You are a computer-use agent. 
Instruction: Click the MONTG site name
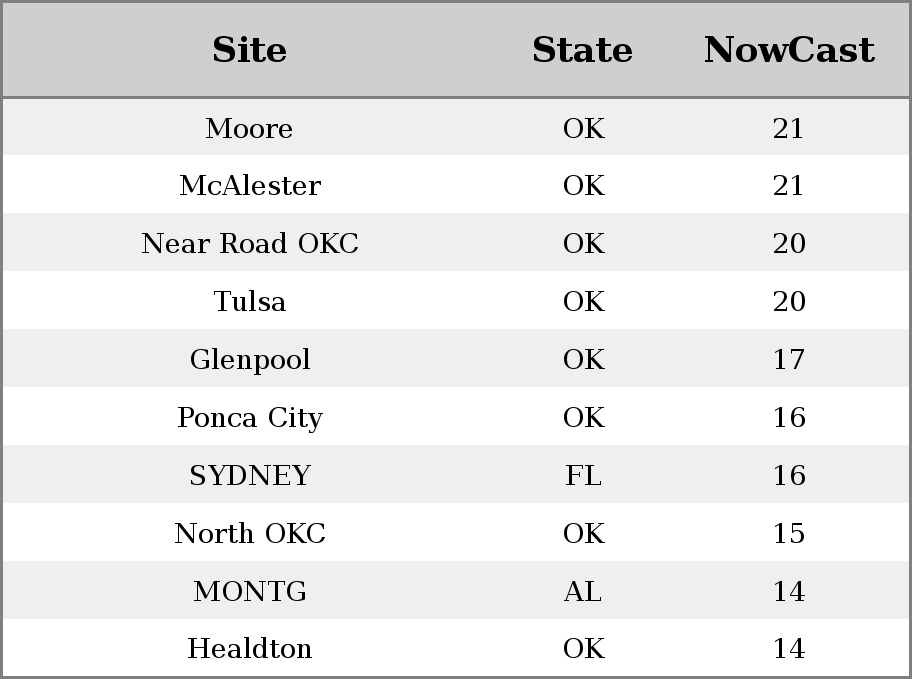pos(250,591)
